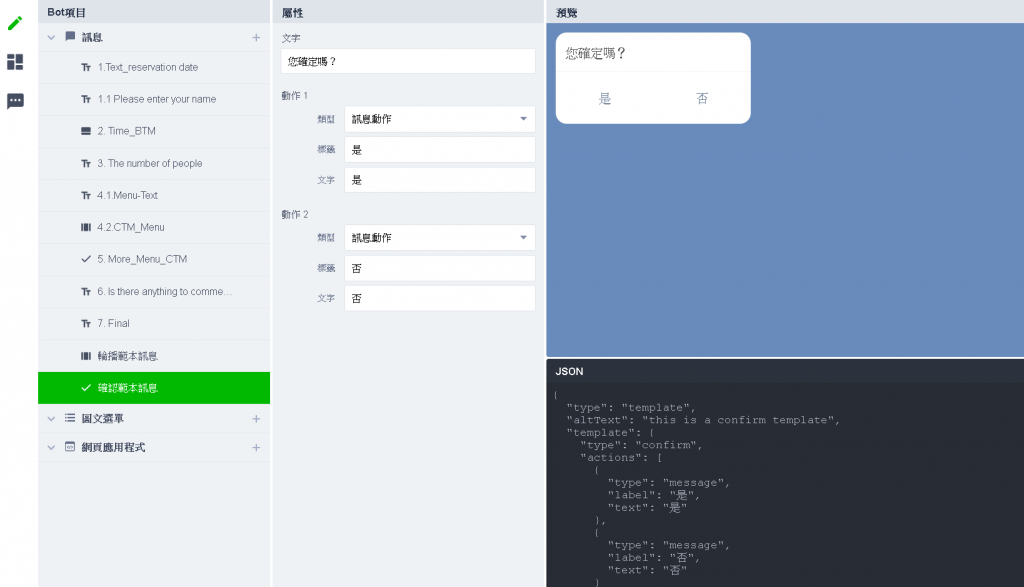
Task: Click the icon beside 2. Time_BTM
Action: [86, 131]
